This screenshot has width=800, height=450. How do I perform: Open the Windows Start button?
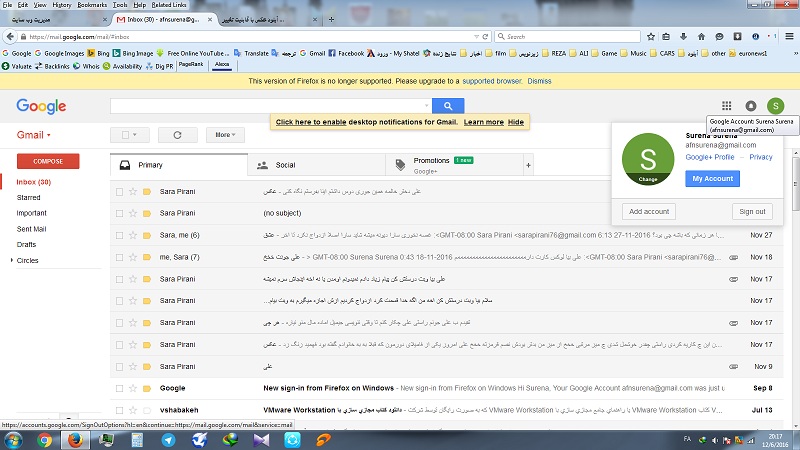point(12,440)
